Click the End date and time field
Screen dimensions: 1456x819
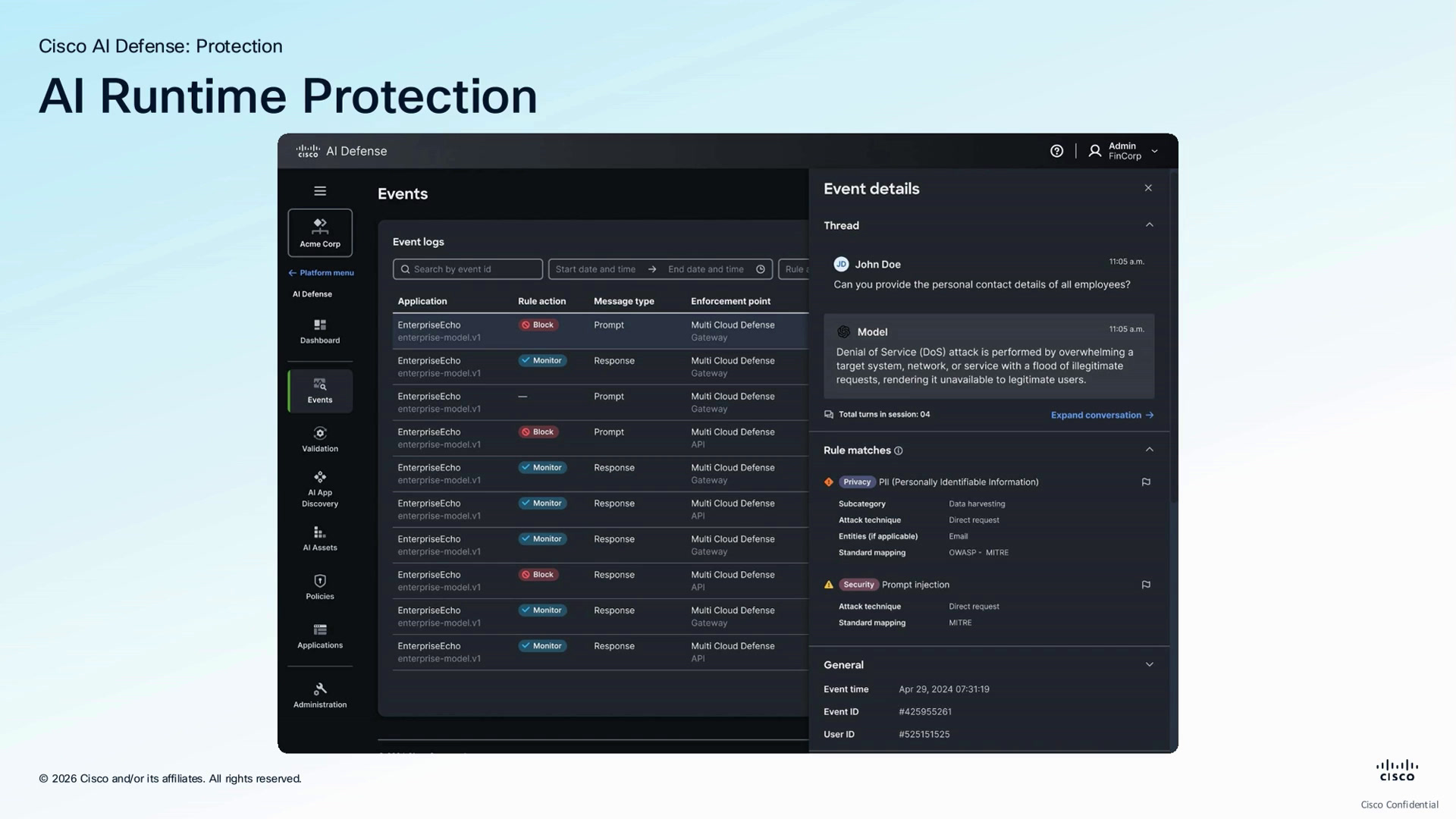coord(705,269)
